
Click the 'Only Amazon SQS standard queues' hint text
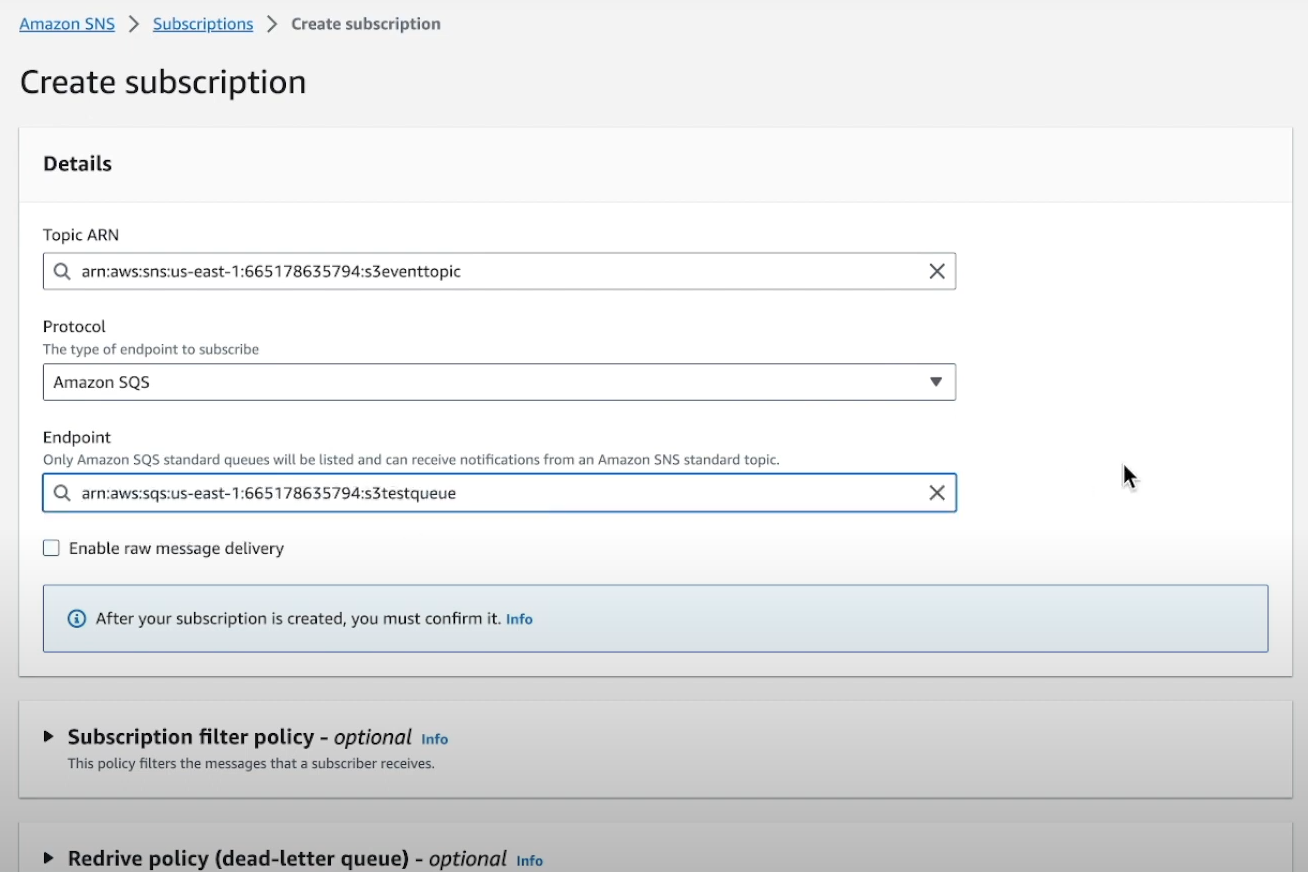click(x=411, y=460)
